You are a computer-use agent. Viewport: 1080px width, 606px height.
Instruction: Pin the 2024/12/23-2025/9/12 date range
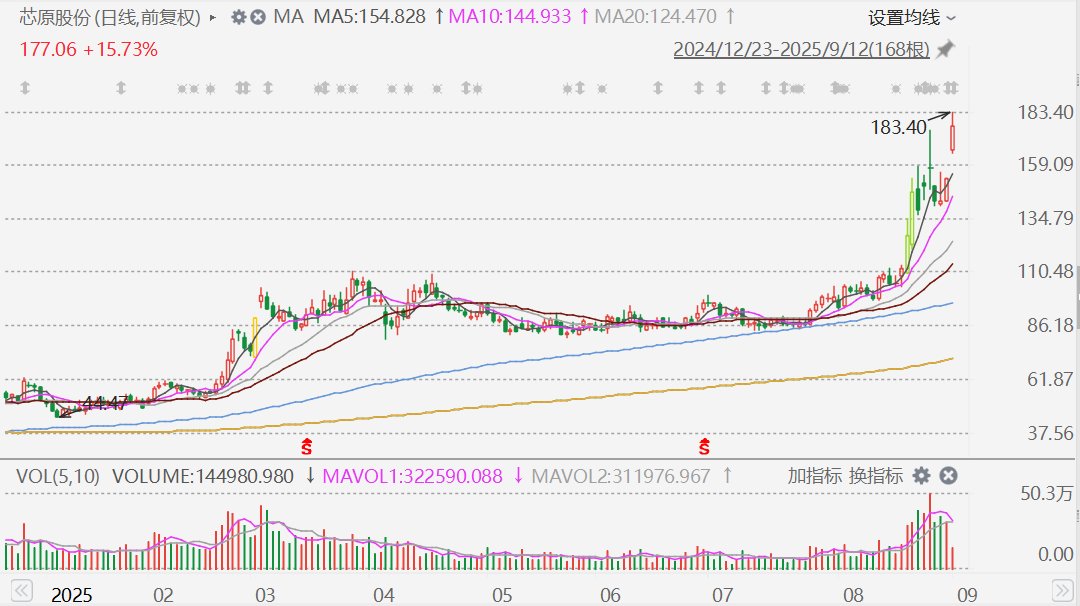(x=946, y=50)
